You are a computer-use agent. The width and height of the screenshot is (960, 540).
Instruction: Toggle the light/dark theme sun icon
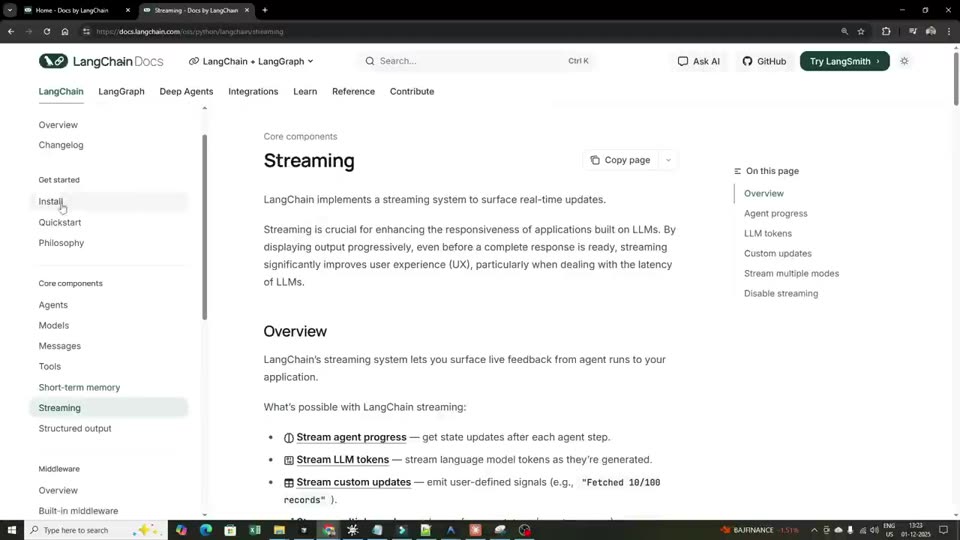pos(904,61)
